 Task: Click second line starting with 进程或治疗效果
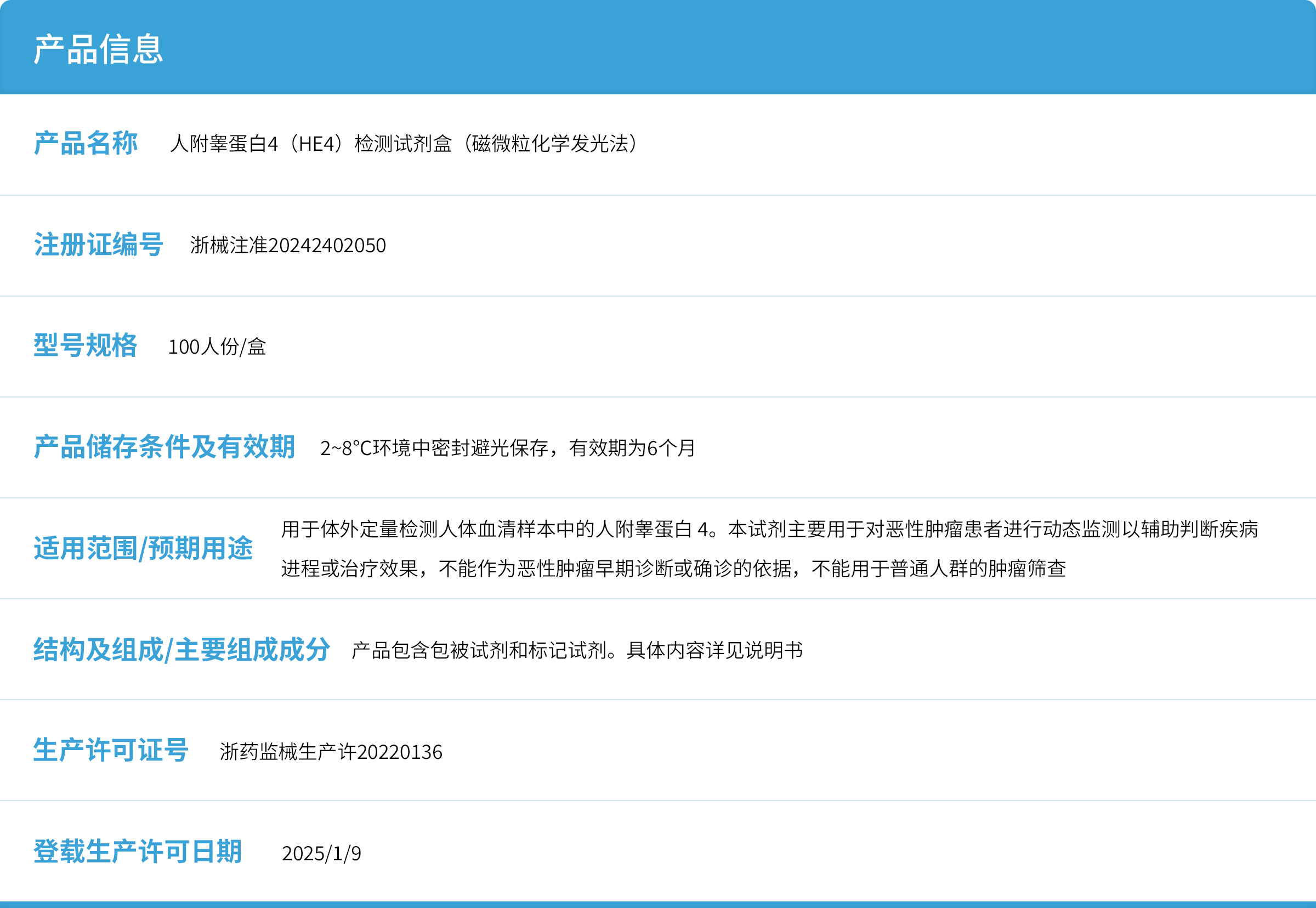tap(673, 569)
